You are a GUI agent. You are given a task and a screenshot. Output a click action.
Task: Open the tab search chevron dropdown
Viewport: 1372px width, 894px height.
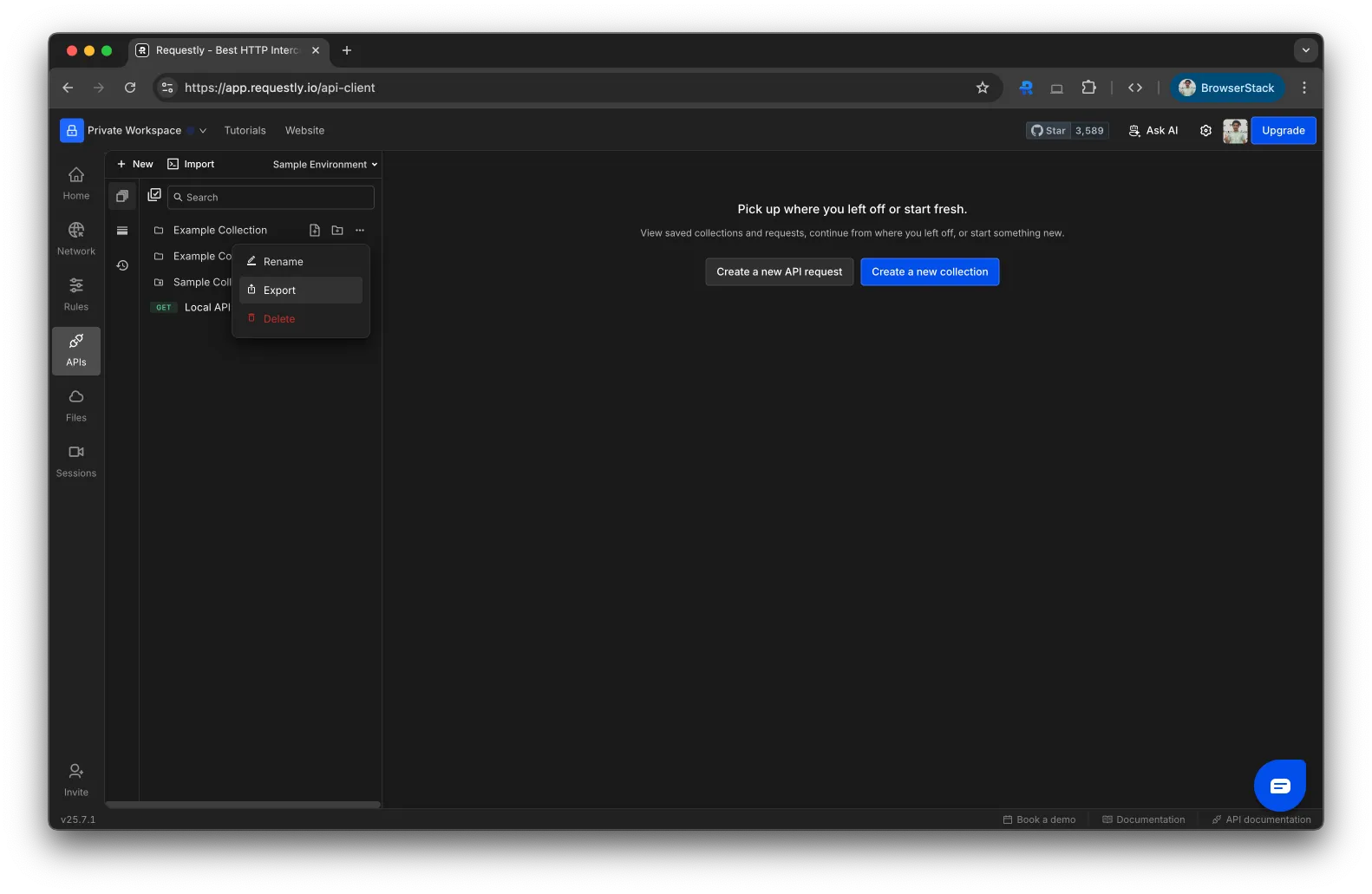tap(1305, 50)
